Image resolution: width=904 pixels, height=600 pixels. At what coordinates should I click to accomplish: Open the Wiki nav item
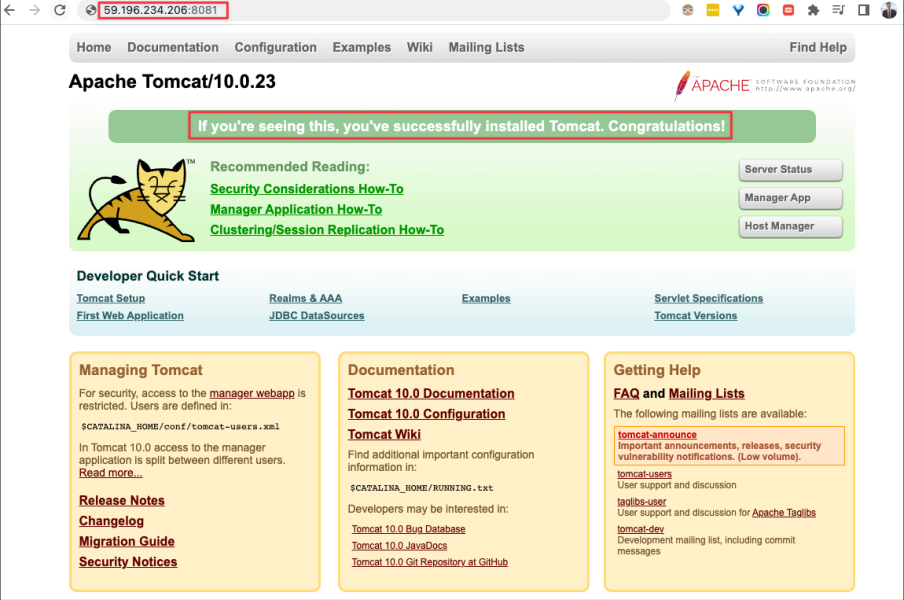point(420,47)
